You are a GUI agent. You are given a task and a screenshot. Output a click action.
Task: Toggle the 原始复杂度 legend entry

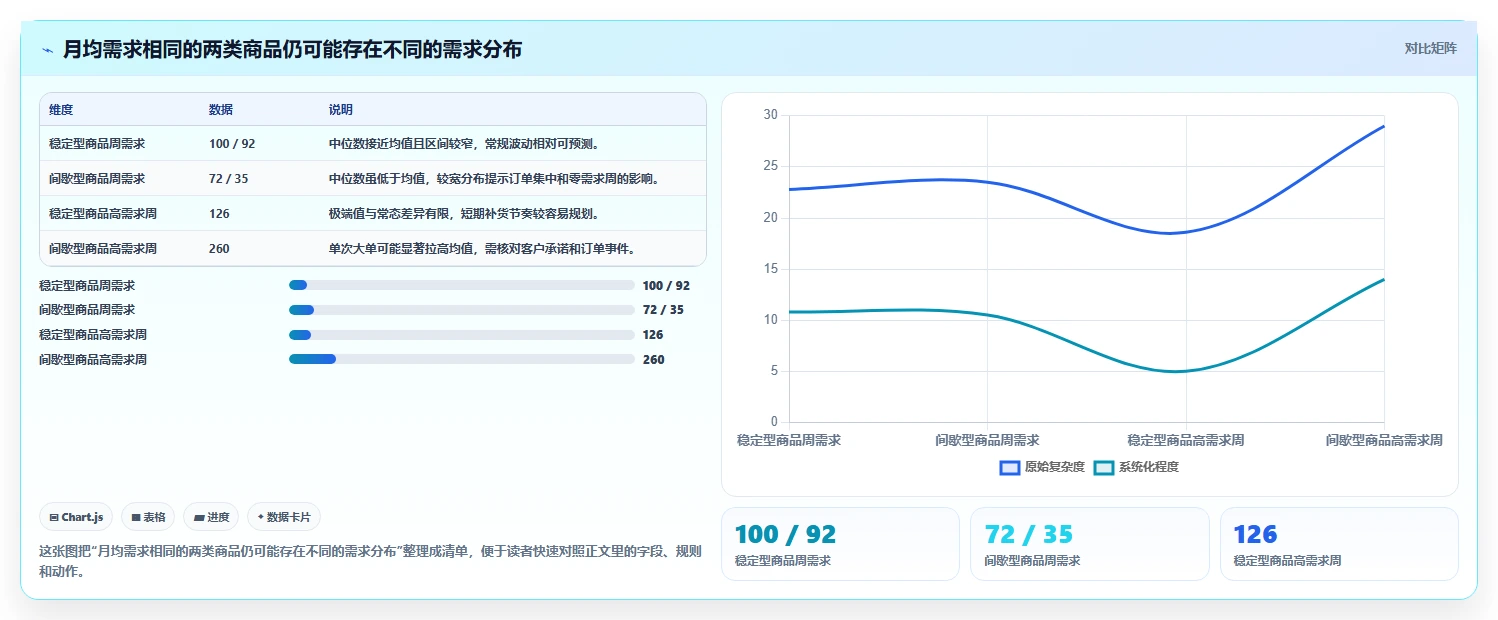1042,467
